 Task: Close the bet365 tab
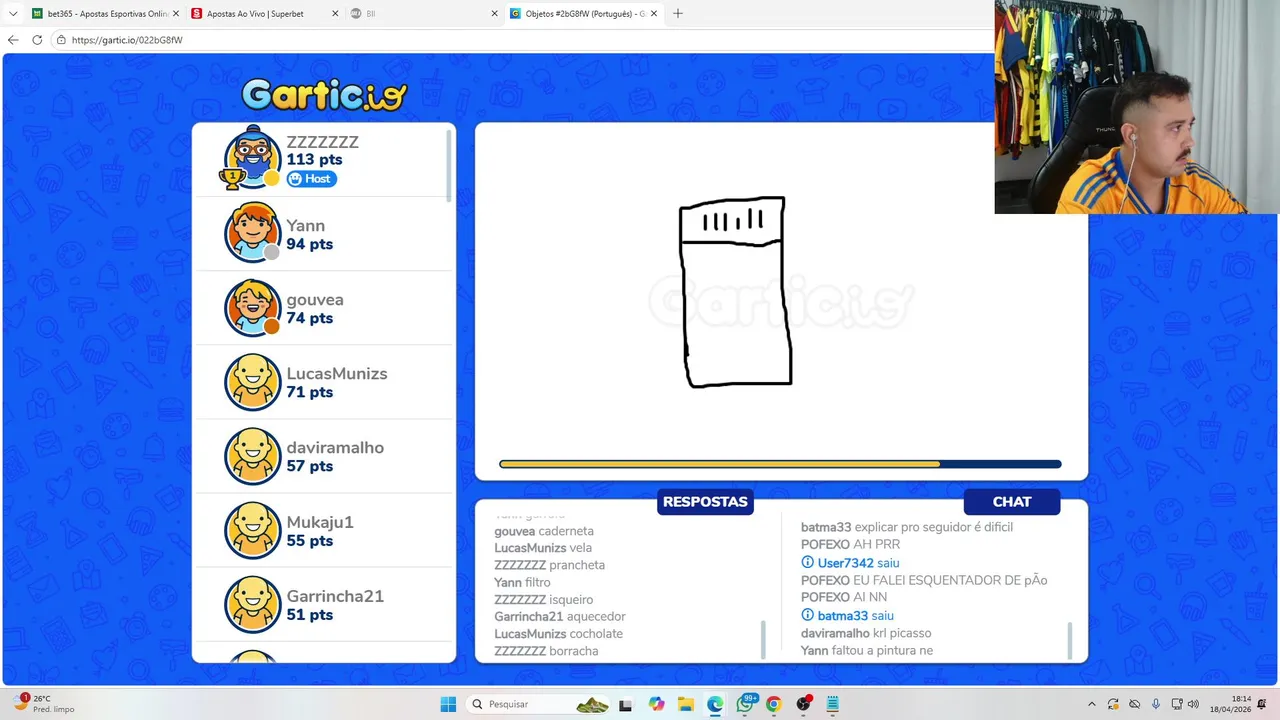tap(174, 14)
